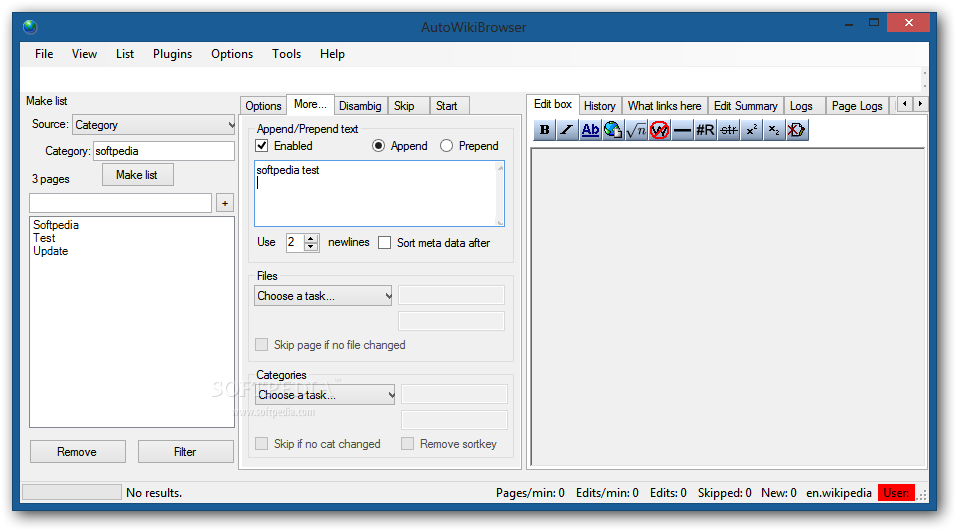Click the Remove button
The height and width of the screenshot is (531, 957).
tap(78, 452)
